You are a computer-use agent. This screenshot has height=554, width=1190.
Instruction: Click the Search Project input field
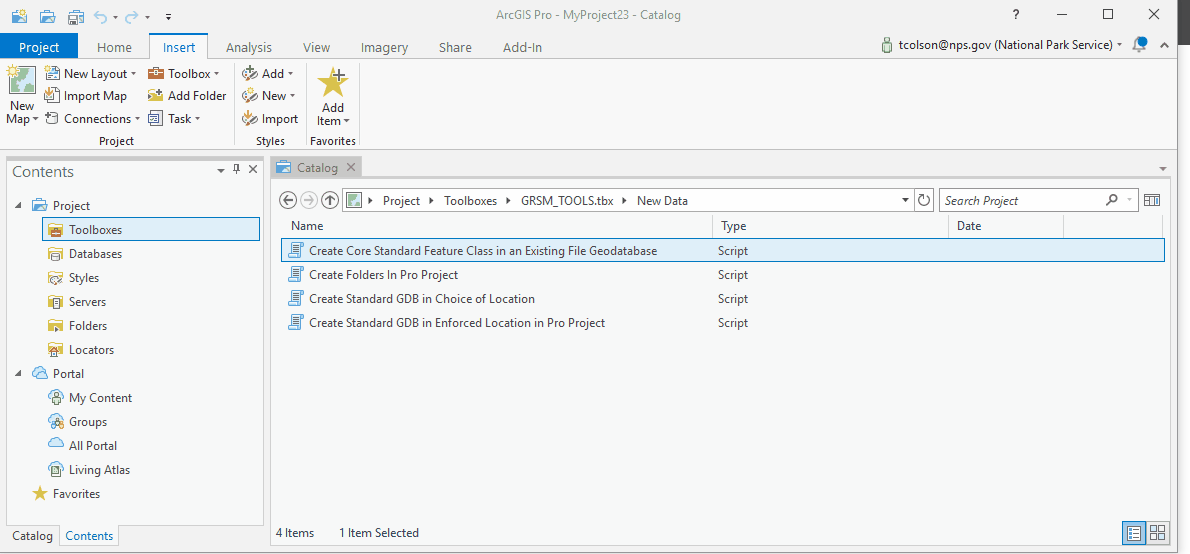[1023, 200]
